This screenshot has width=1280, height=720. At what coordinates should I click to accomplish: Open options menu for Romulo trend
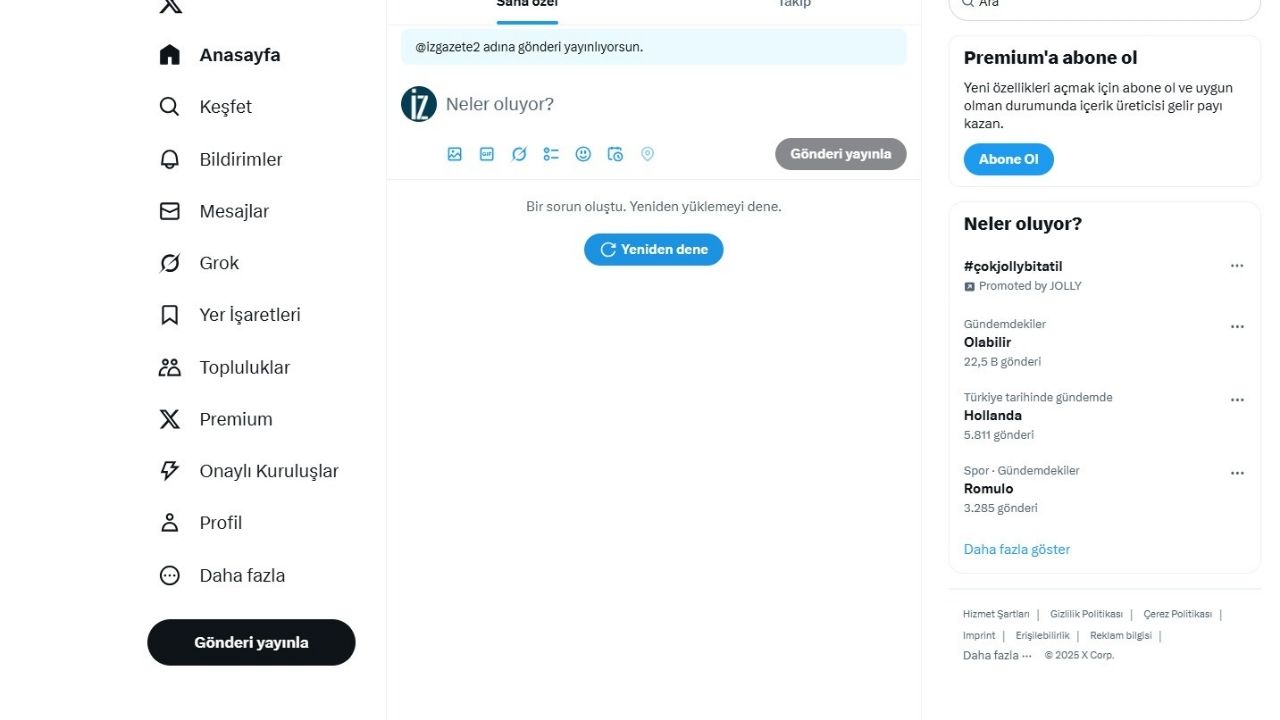pyautogui.click(x=1237, y=473)
